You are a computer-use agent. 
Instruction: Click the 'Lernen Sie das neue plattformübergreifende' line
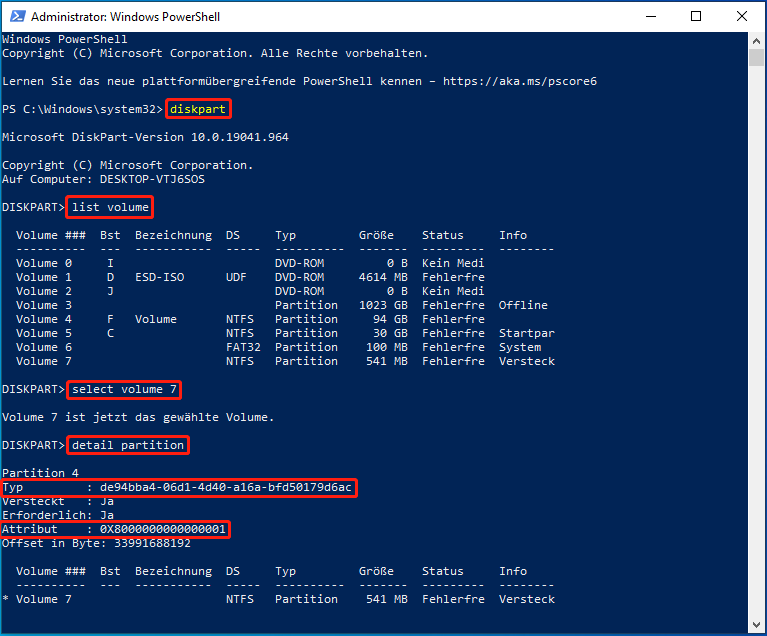pos(299,81)
